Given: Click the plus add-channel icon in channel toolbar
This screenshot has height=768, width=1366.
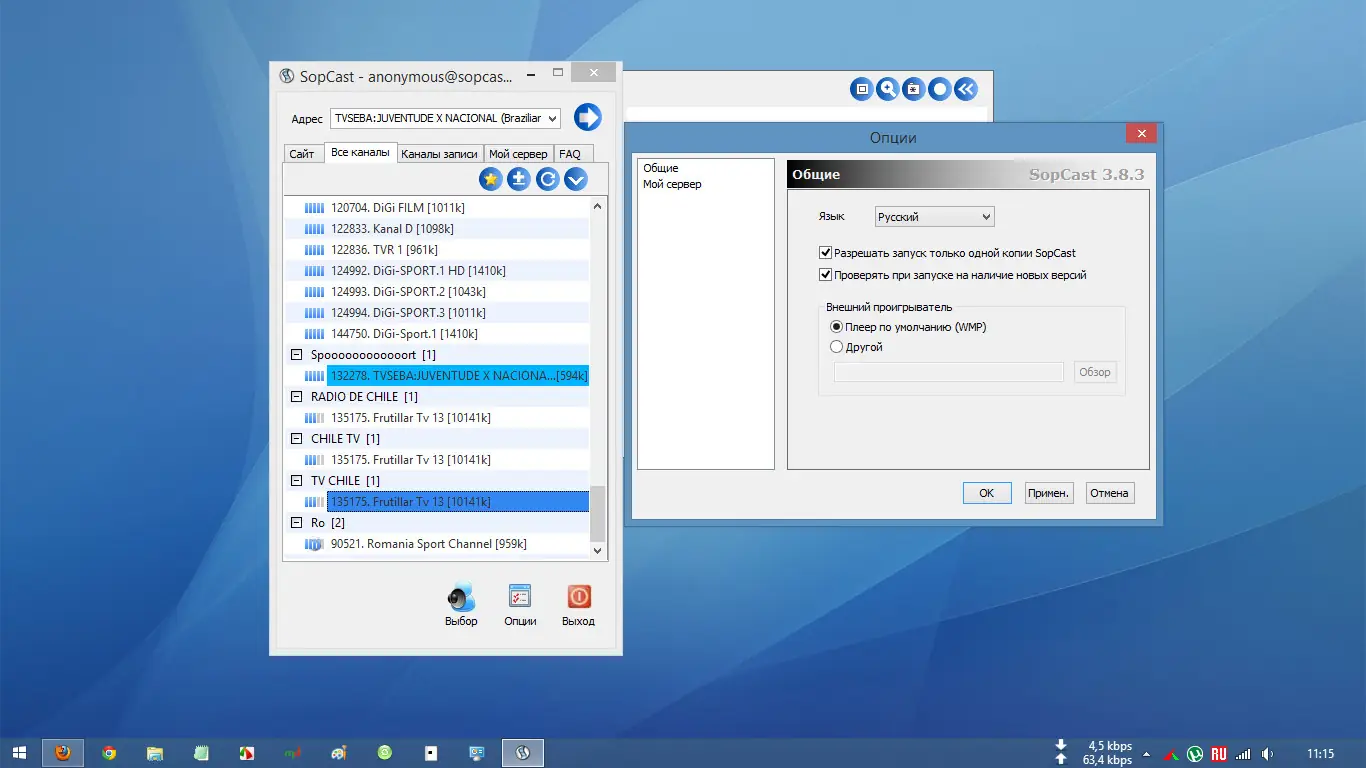Looking at the screenshot, I should pos(518,179).
